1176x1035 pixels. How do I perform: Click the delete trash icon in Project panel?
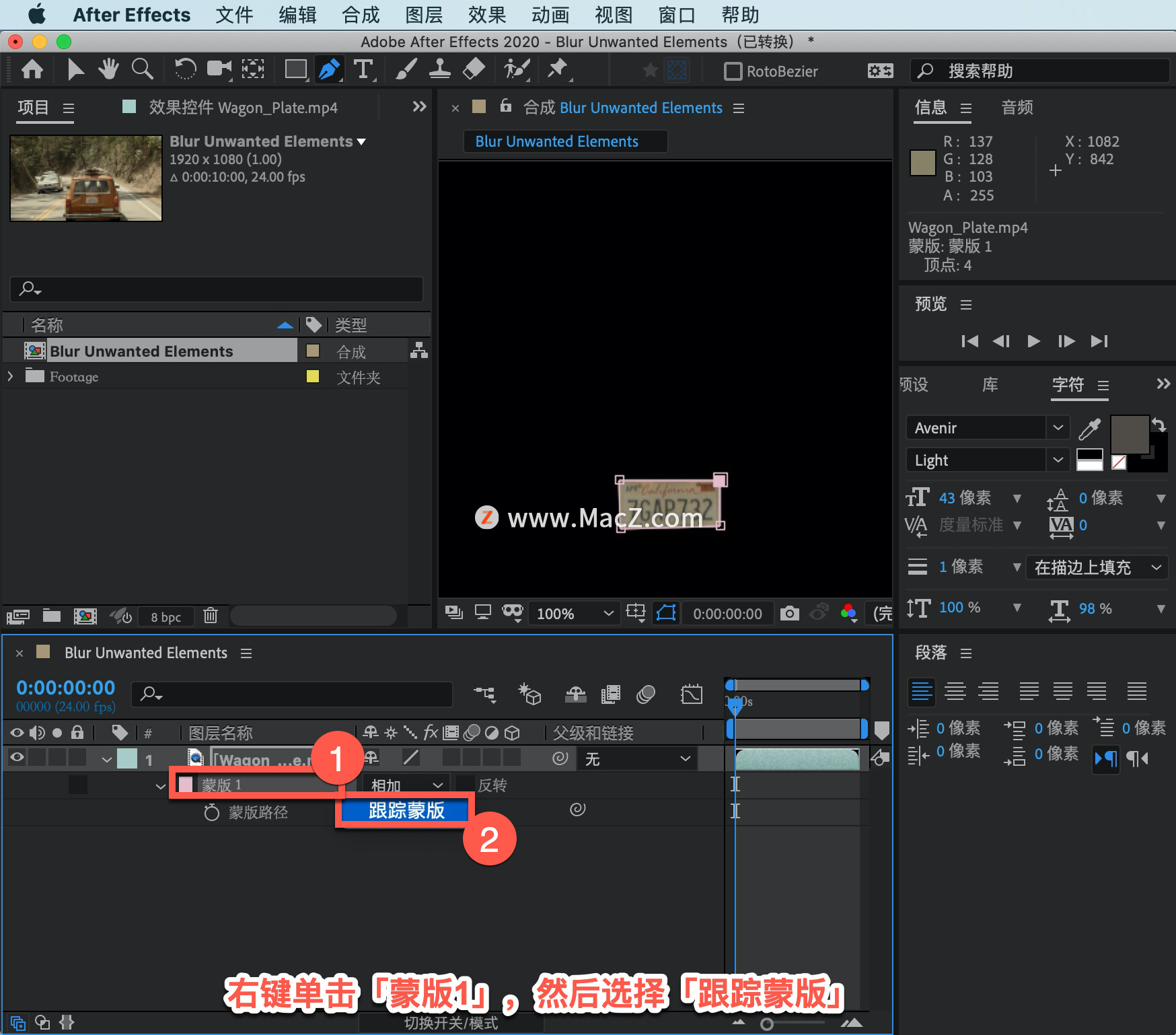(211, 615)
